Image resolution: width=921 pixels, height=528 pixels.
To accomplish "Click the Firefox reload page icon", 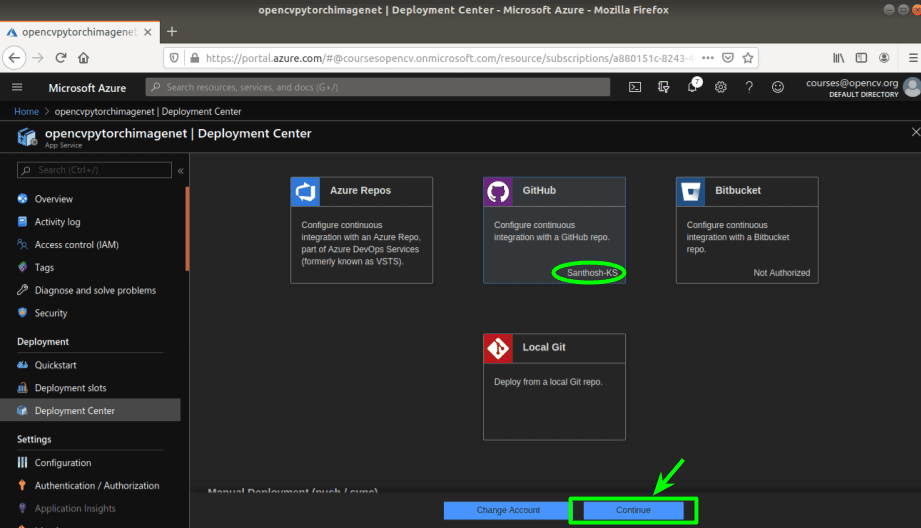I will (x=60, y=58).
